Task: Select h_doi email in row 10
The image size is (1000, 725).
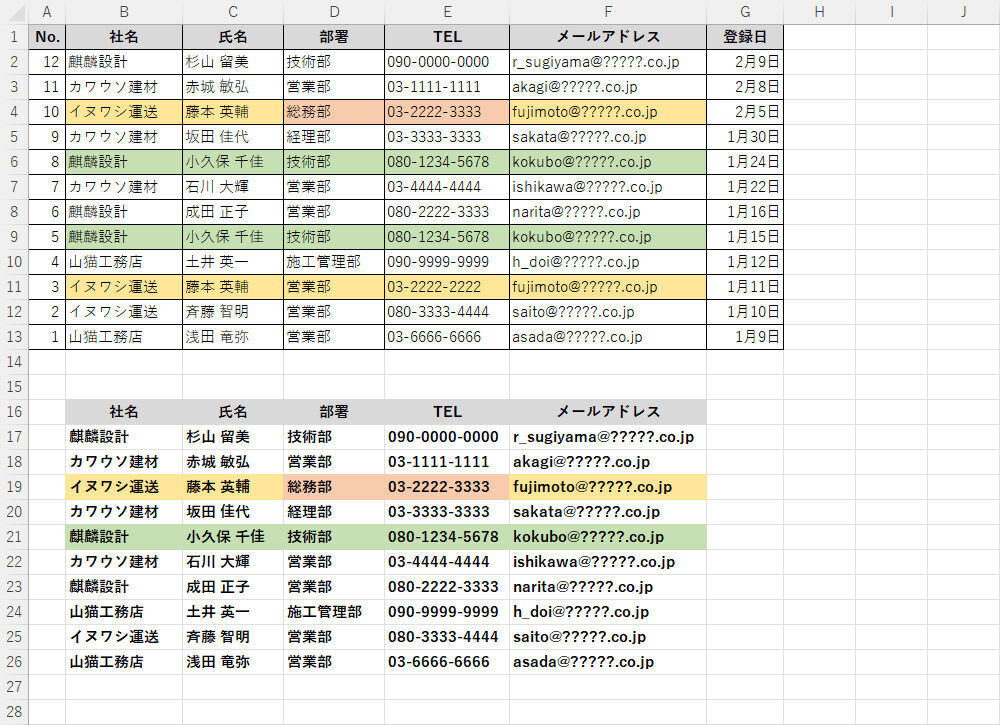Action: [x=608, y=262]
